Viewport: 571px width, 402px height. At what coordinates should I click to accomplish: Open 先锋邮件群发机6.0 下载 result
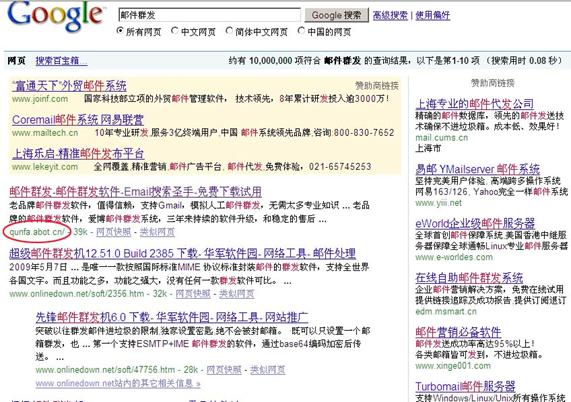point(172,317)
